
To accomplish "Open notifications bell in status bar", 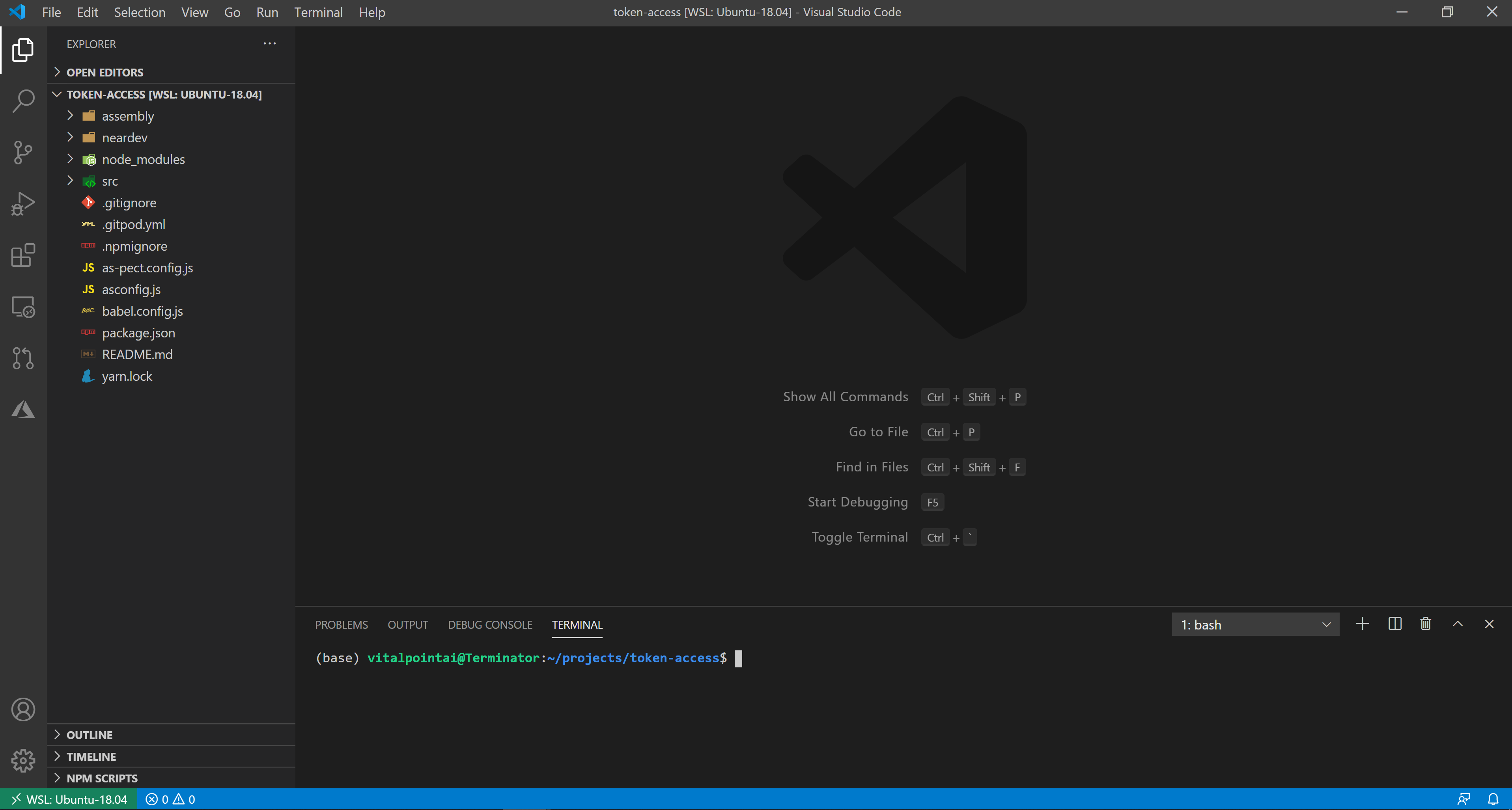I will 1493,799.
